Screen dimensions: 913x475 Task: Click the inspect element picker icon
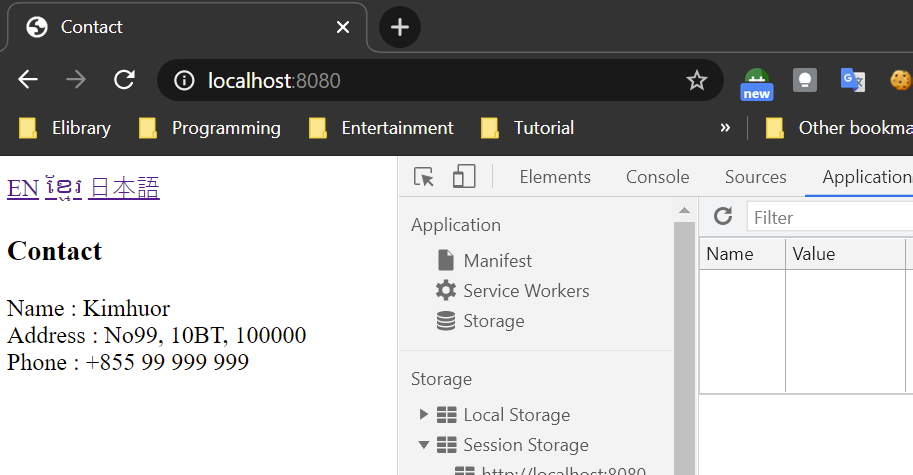(x=424, y=177)
